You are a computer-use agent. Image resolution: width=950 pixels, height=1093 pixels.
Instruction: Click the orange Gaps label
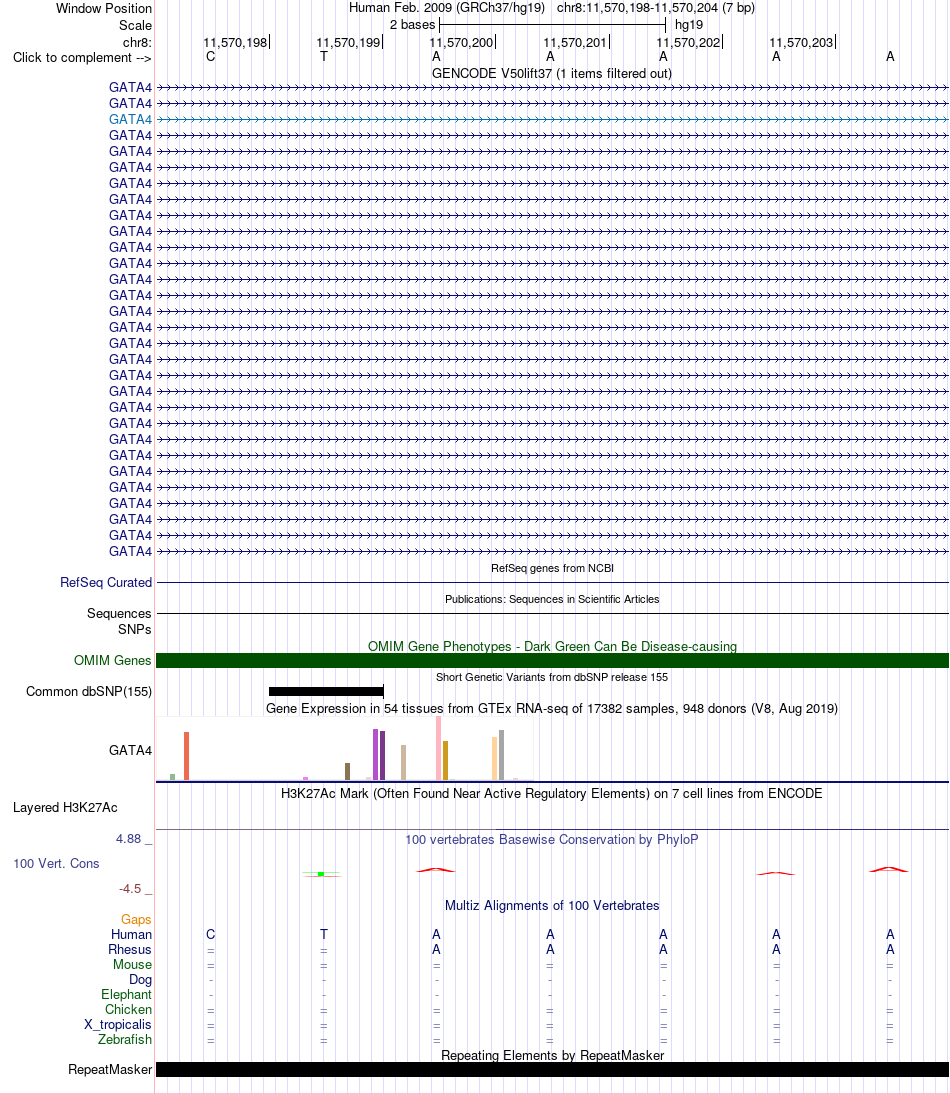136,919
